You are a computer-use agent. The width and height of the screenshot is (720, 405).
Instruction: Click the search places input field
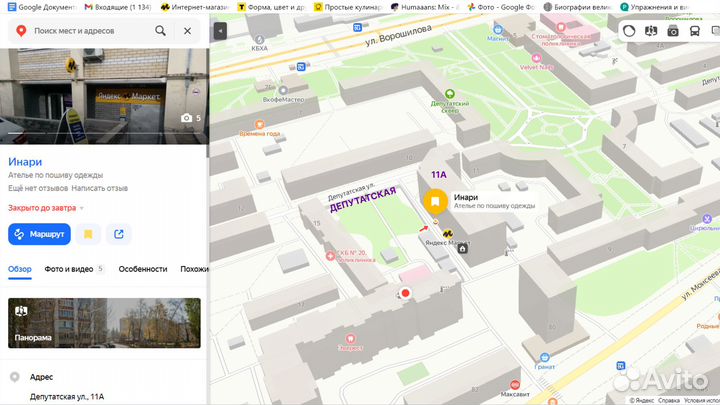(x=90, y=31)
